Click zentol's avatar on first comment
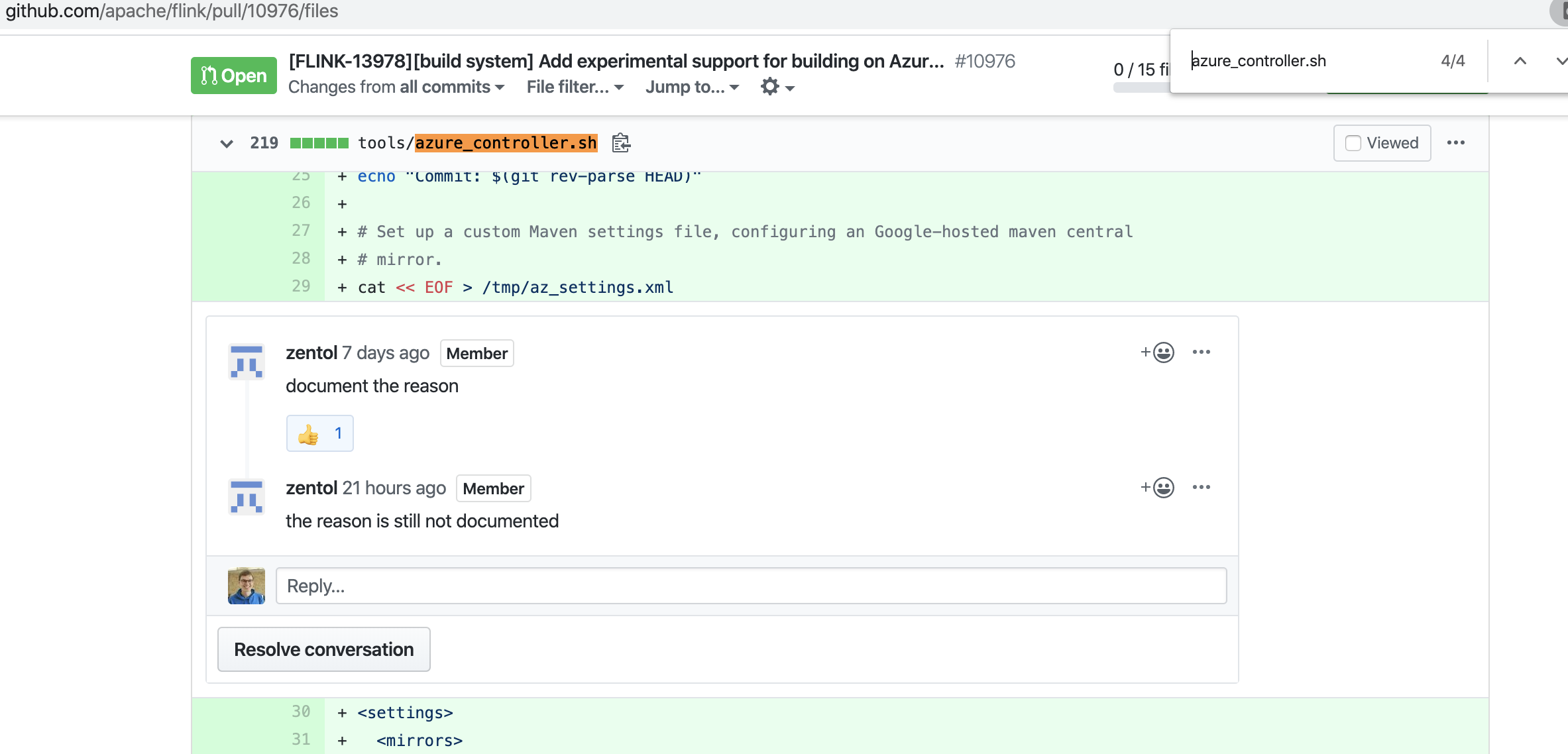1568x754 pixels. (x=247, y=362)
